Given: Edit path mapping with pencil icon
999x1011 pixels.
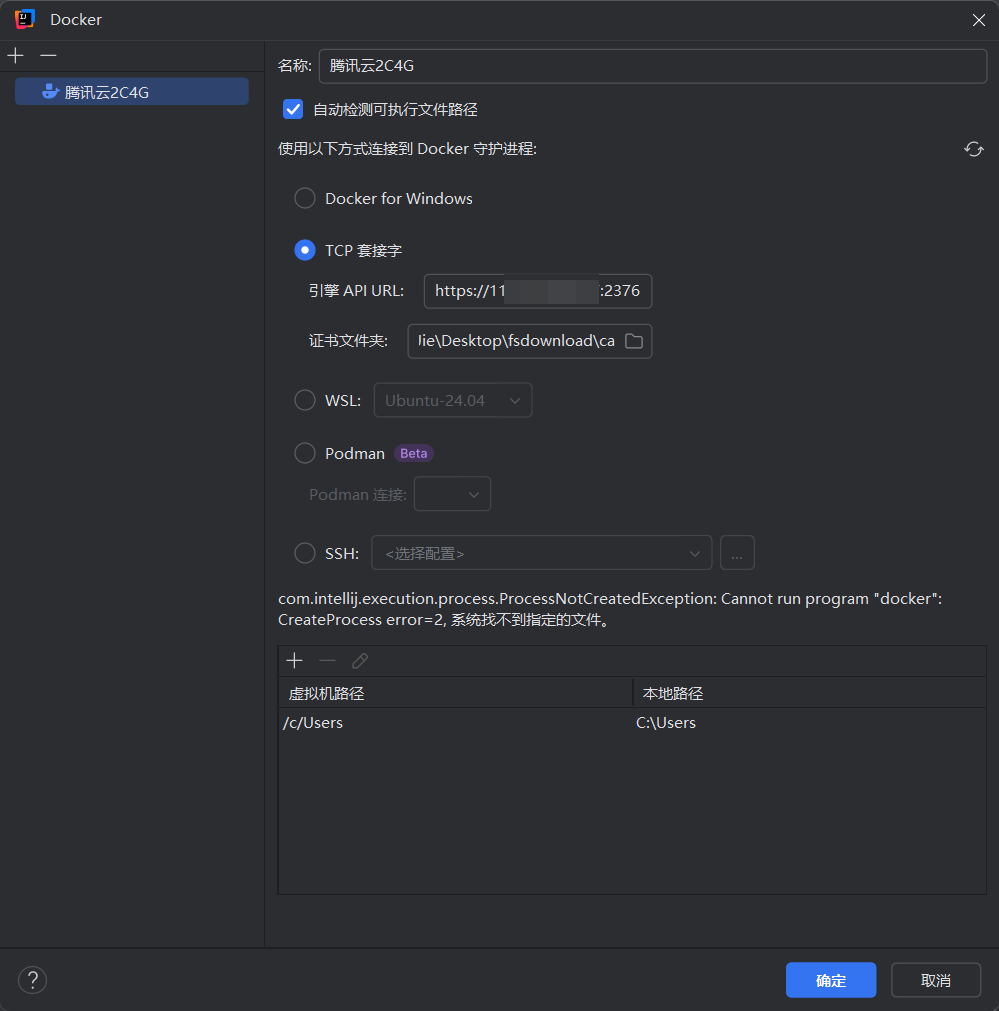Looking at the screenshot, I should [360, 660].
